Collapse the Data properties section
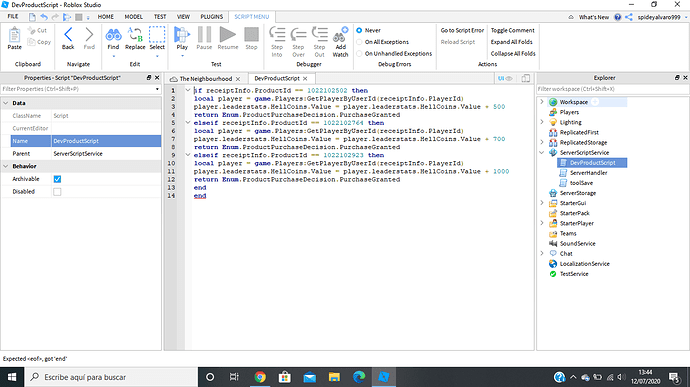Image resolution: width=690 pixels, height=387 pixels. 6,103
